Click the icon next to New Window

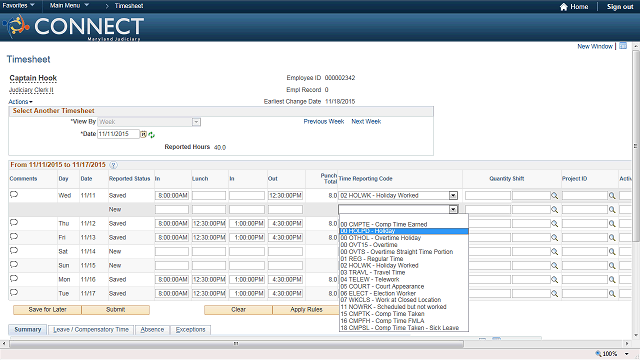[623, 46]
